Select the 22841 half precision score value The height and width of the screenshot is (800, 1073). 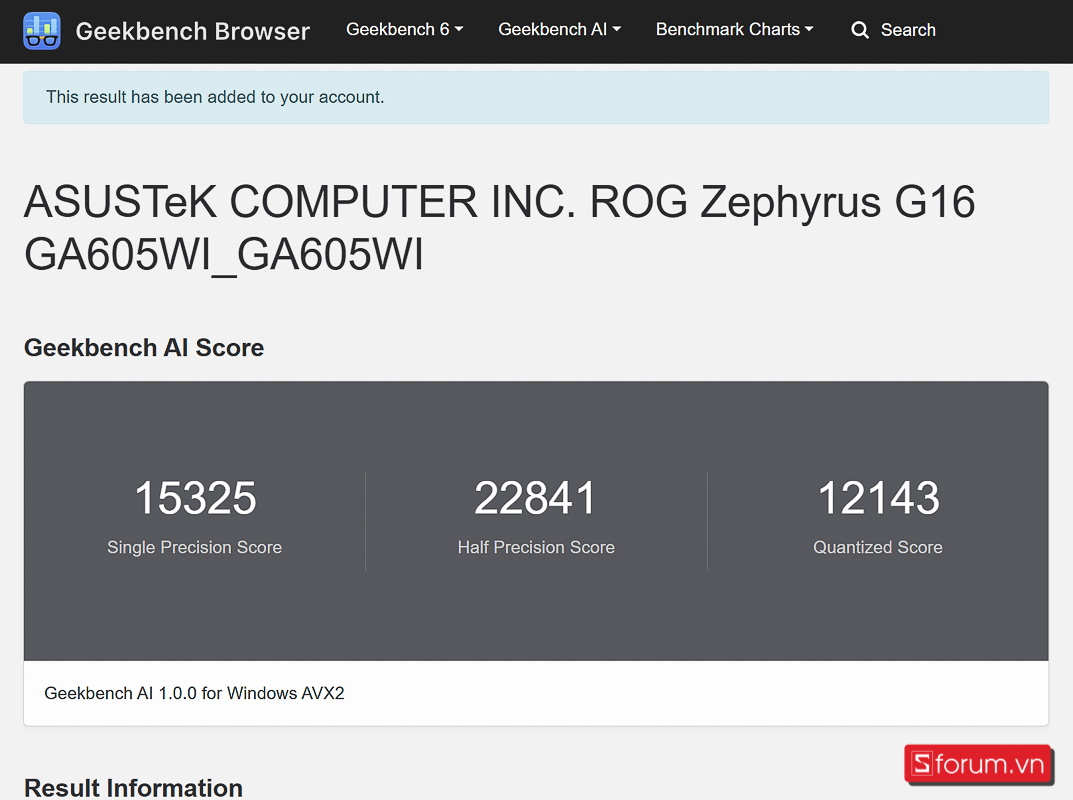pos(535,498)
